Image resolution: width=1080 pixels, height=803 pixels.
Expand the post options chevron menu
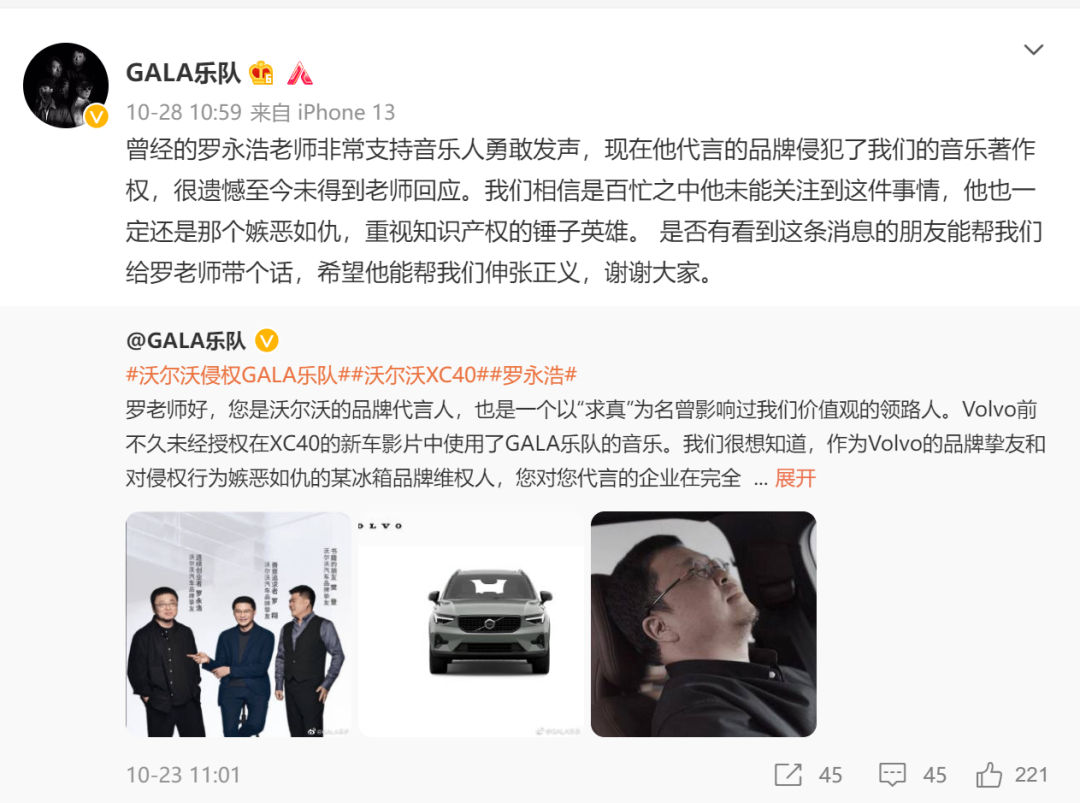1033,50
